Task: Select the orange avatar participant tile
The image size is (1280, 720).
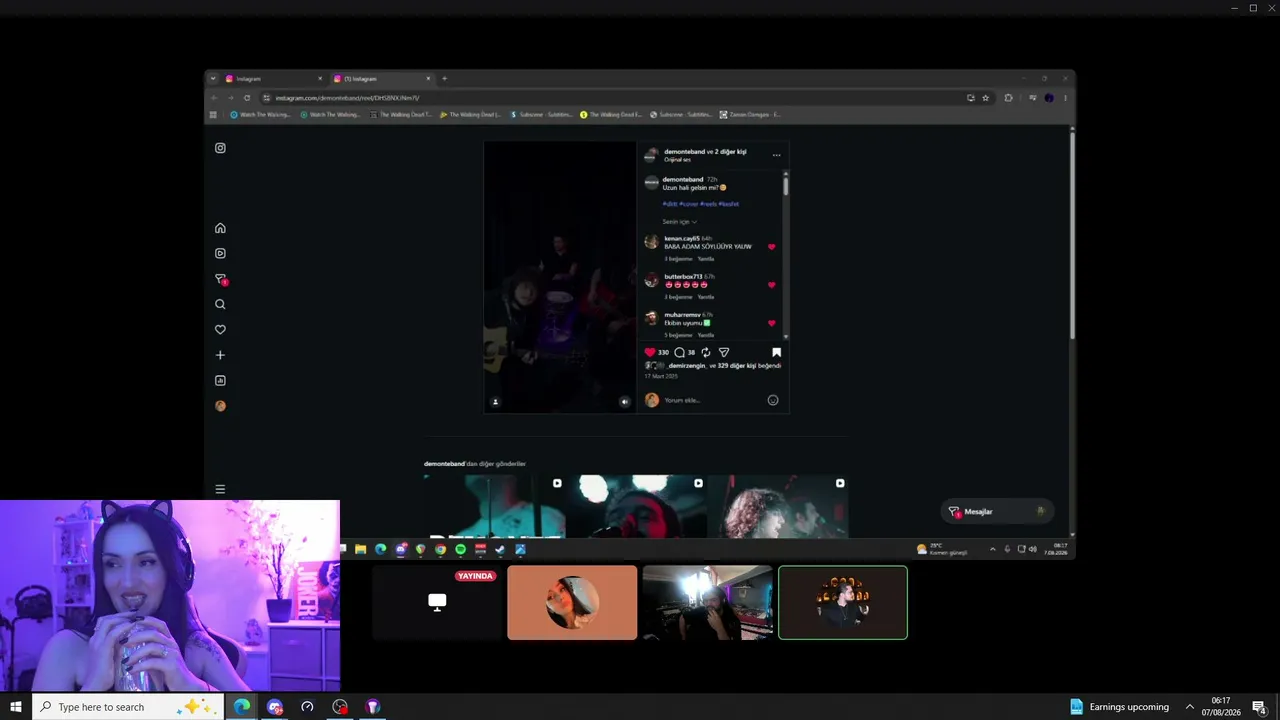Action: point(572,603)
